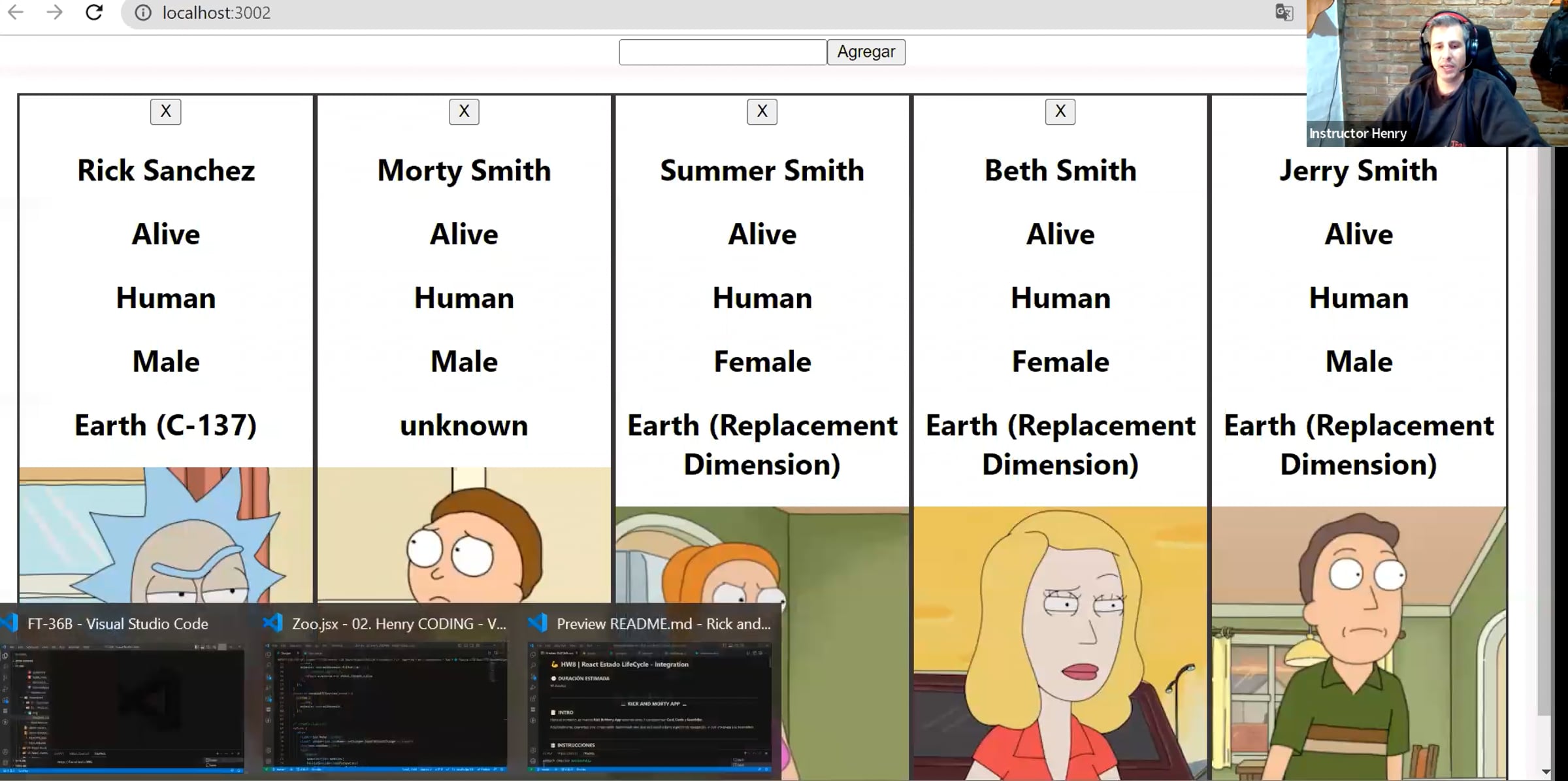
Task: Reload the localhost page
Action: 94,12
